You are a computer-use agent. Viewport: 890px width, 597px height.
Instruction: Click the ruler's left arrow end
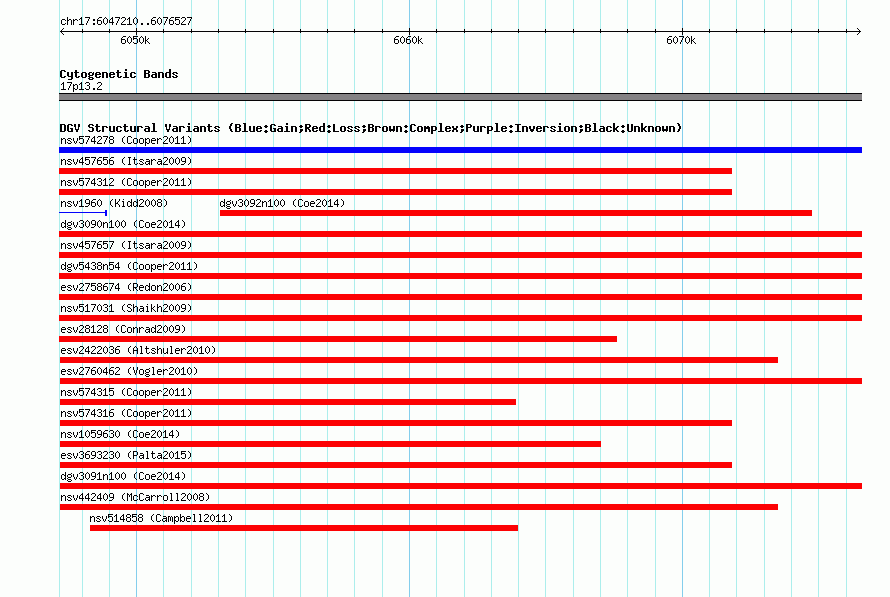[x=62, y=31]
